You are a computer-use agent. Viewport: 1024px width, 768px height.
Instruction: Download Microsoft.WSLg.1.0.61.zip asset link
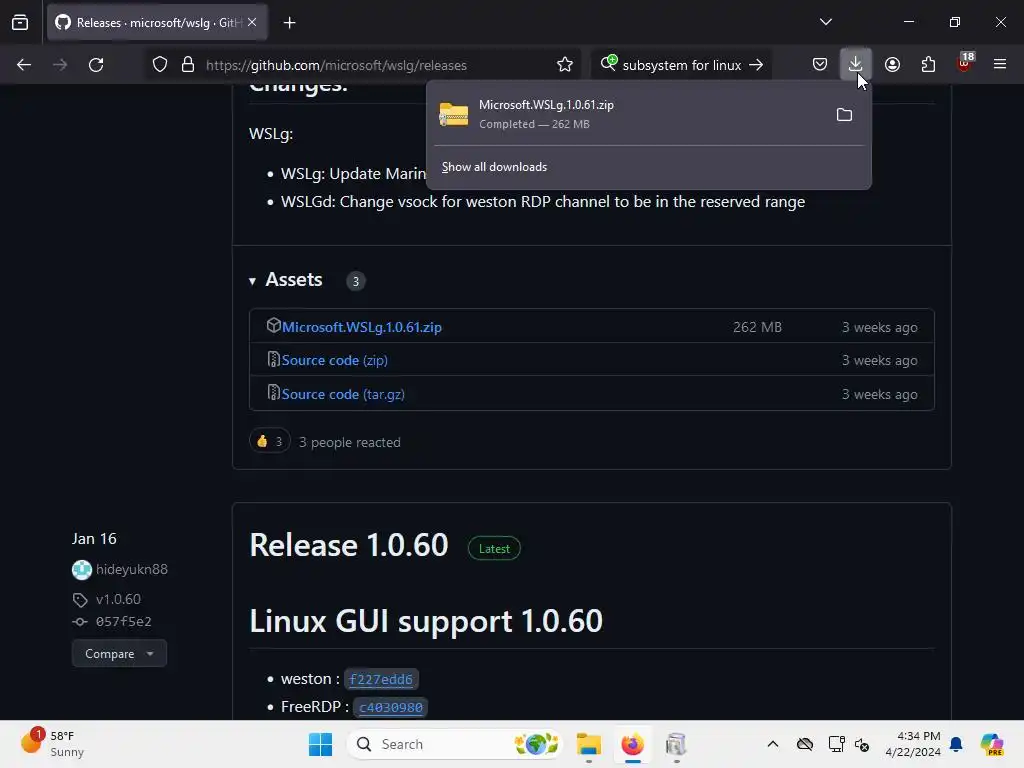coord(362,327)
